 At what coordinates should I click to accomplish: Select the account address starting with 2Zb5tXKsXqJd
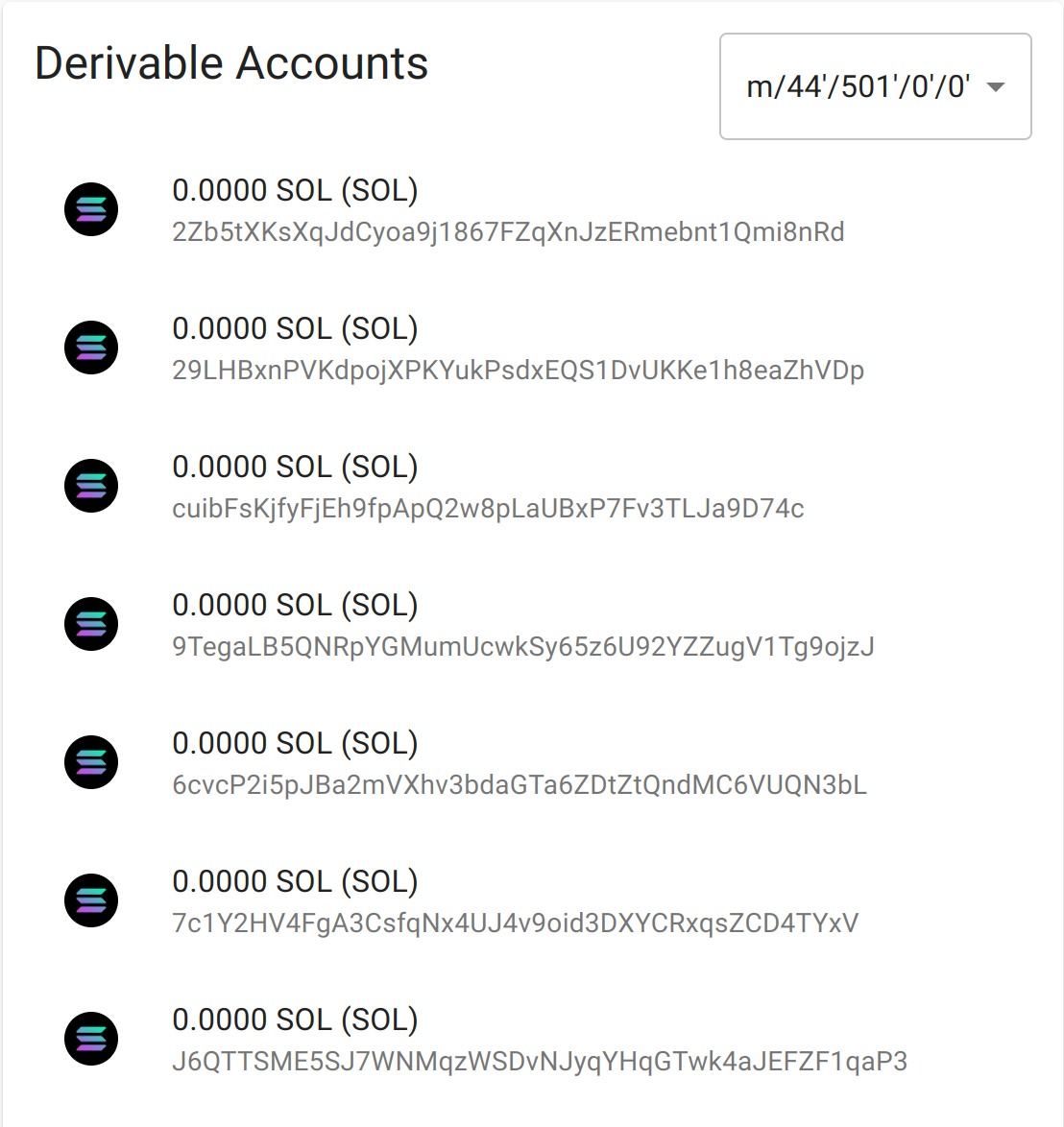pos(508,233)
